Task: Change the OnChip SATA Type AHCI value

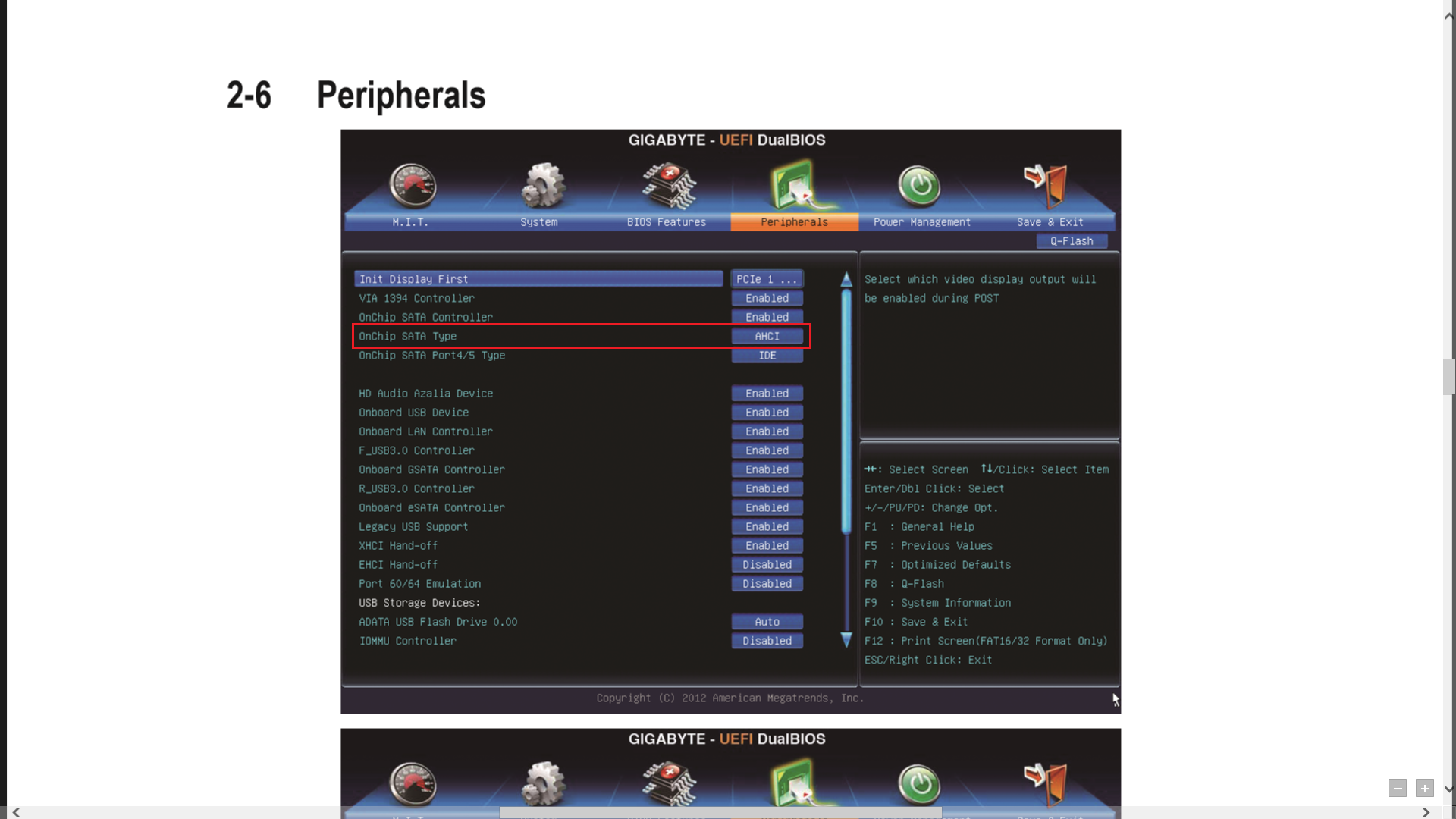Action: coord(767,336)
